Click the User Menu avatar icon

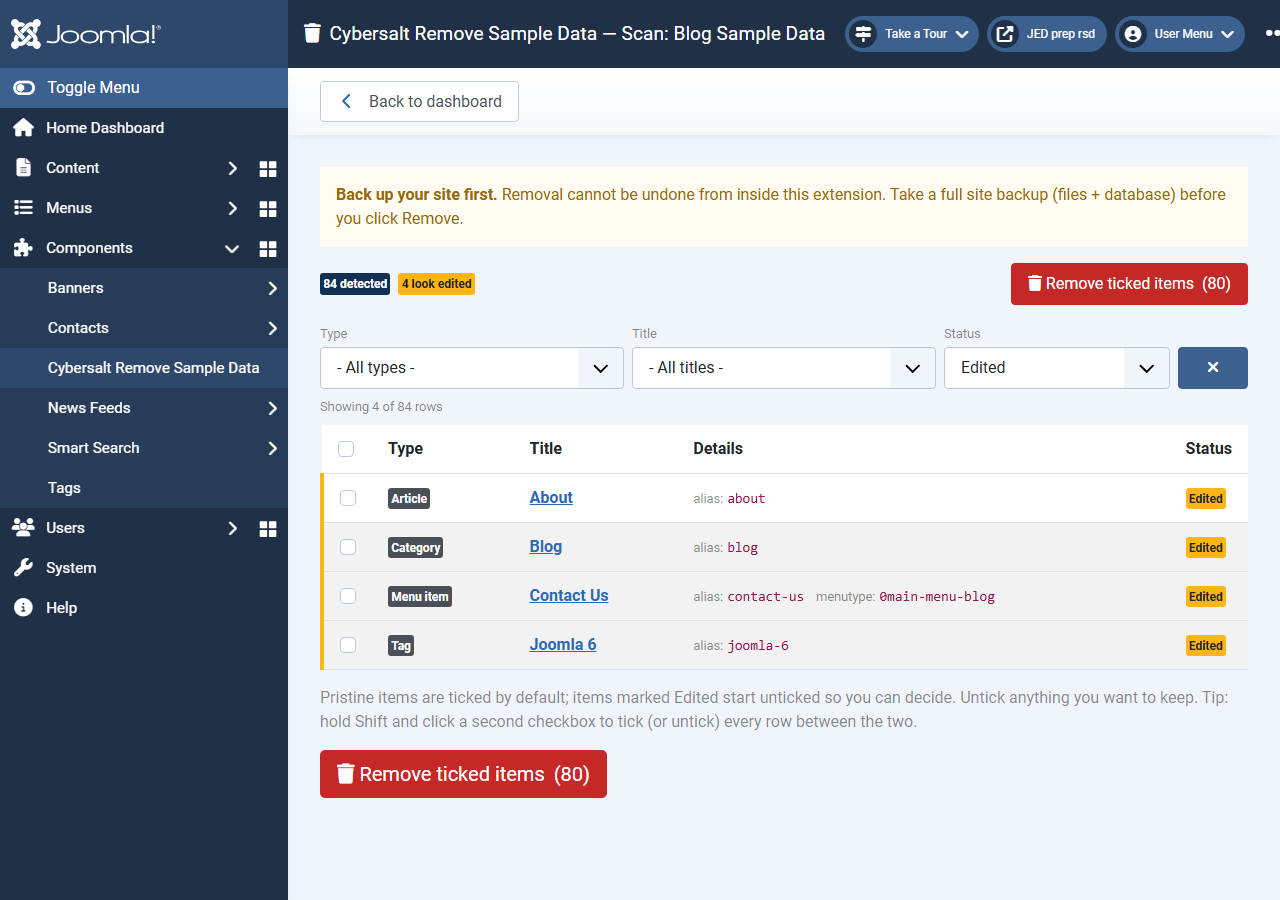pyautogui.click(x=1133, y=34)
